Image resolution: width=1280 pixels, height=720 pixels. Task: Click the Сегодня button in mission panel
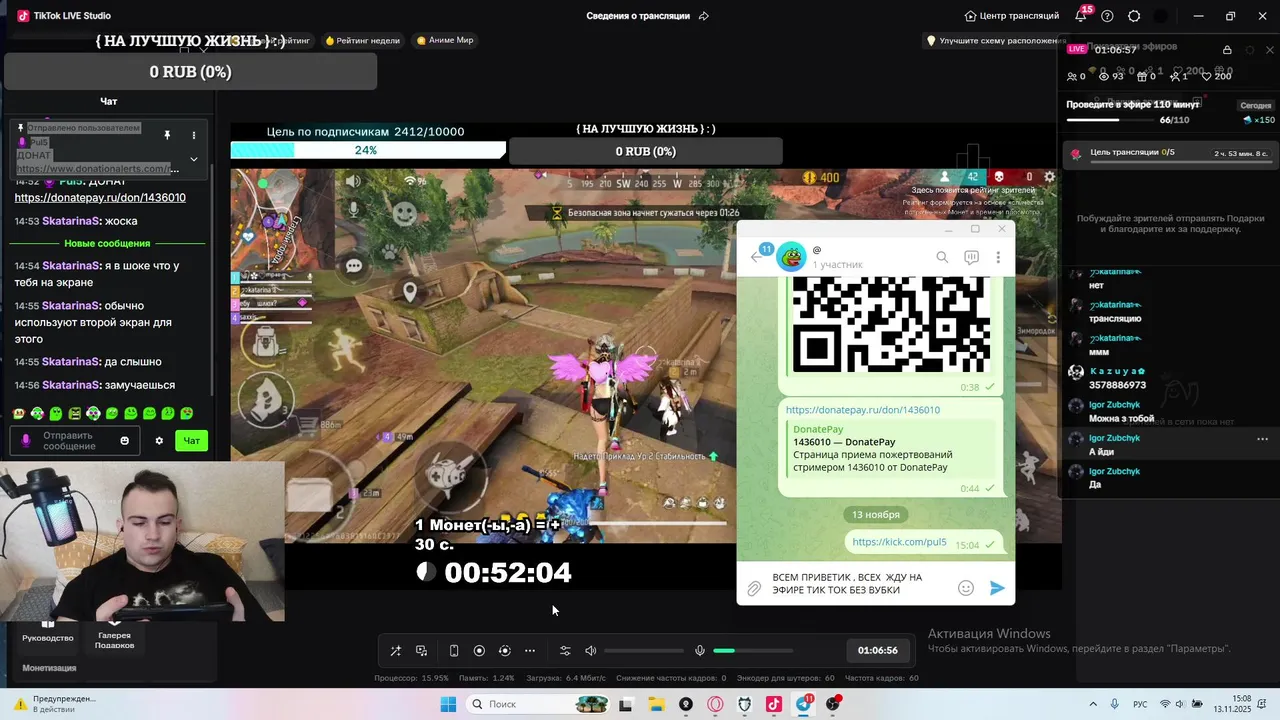pos(1256,105)
